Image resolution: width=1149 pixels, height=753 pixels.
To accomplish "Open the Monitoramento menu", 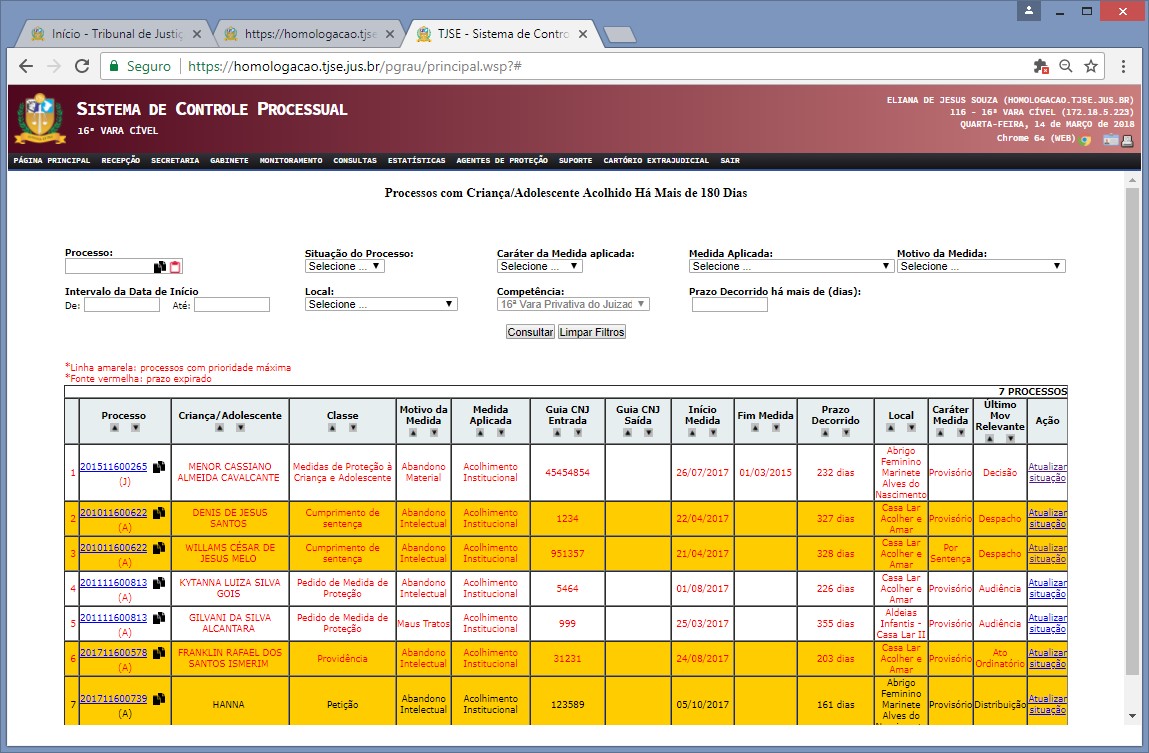I will click(x=290, y=160).
